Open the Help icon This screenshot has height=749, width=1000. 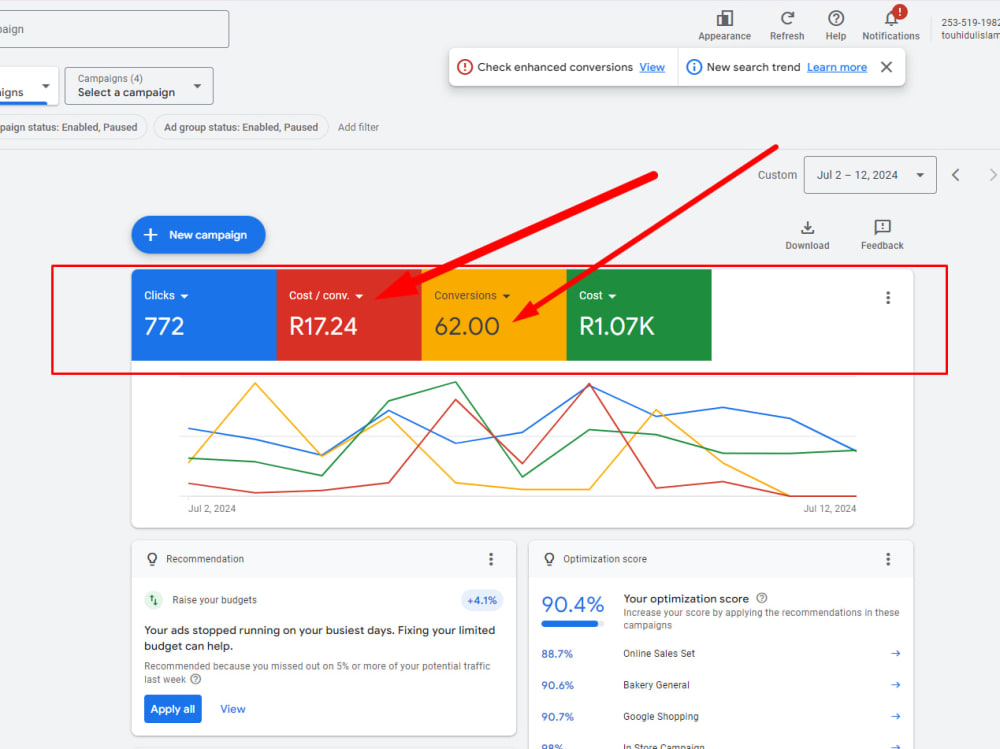(835, 19)
